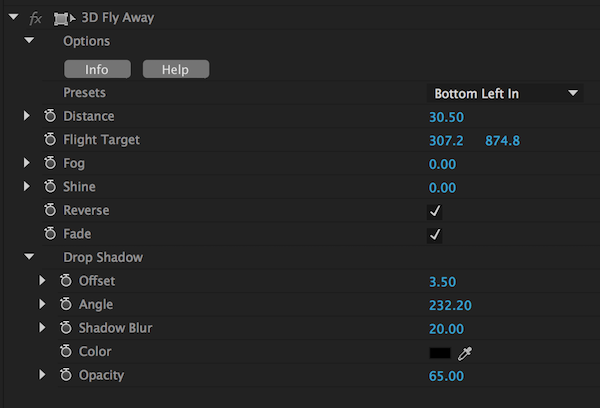Toggle the Flight Target animation stopwatch
The width and height of the screenshot is (600, 408).
point(50,141)
